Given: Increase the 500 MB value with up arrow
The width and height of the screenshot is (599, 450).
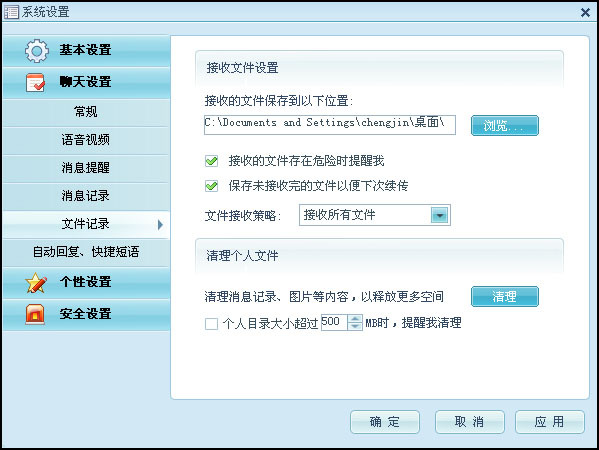Looking at the screenshot, I should point(355,319).
